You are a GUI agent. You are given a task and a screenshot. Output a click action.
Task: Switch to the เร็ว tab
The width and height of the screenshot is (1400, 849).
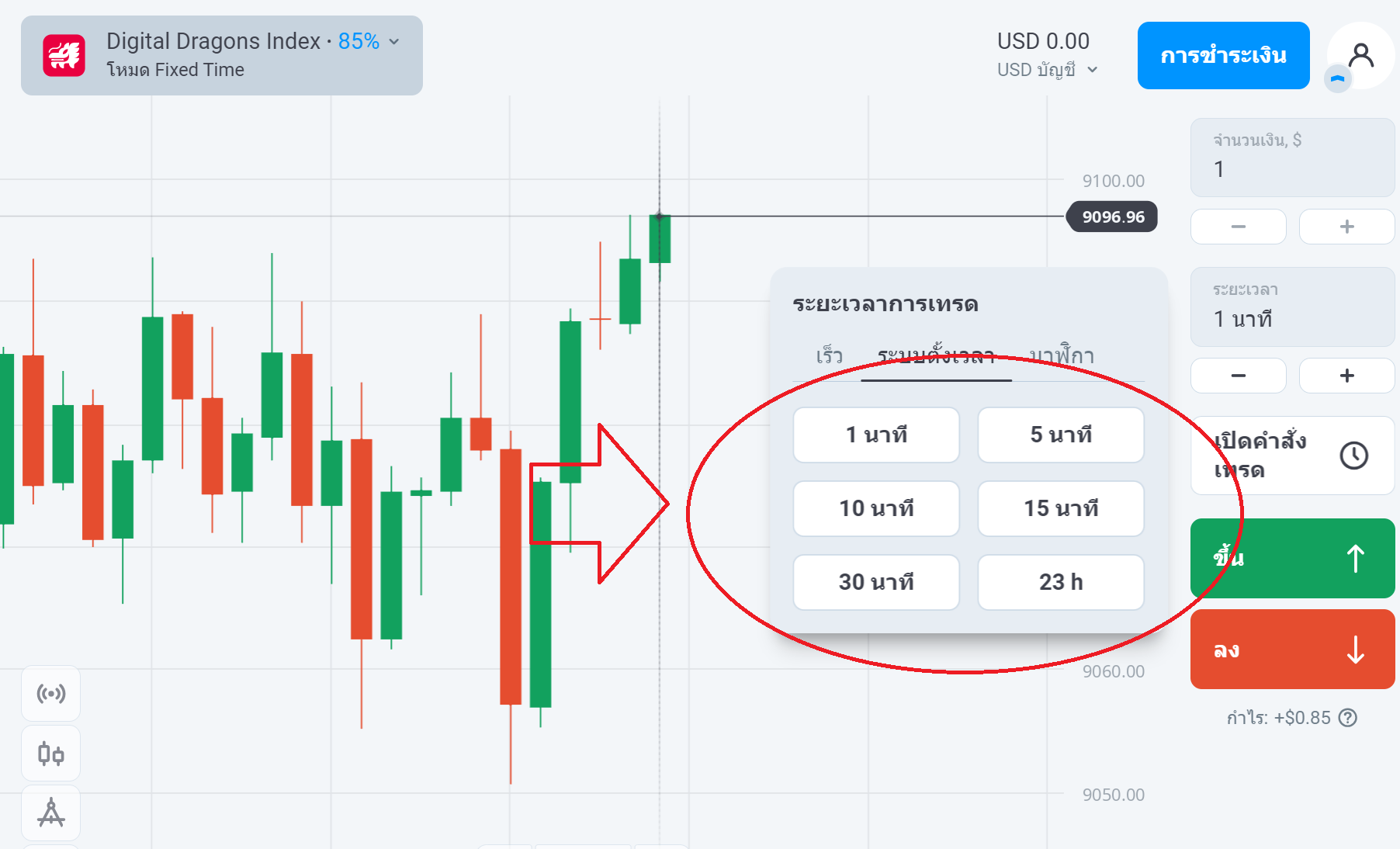coord(829,356)
